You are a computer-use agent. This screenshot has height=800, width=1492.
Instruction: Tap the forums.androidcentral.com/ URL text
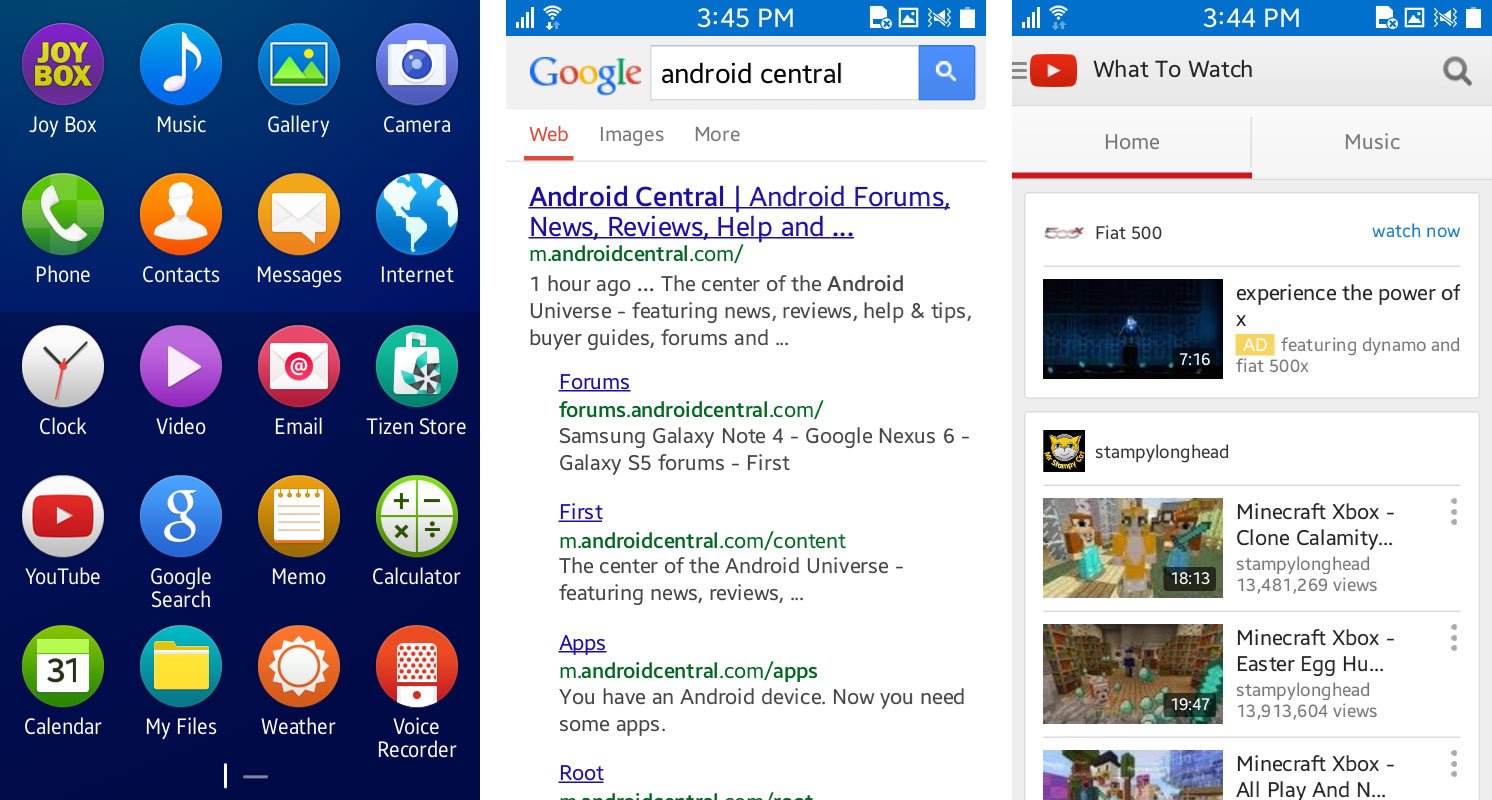pyautogui.click(x=691, y=409)
